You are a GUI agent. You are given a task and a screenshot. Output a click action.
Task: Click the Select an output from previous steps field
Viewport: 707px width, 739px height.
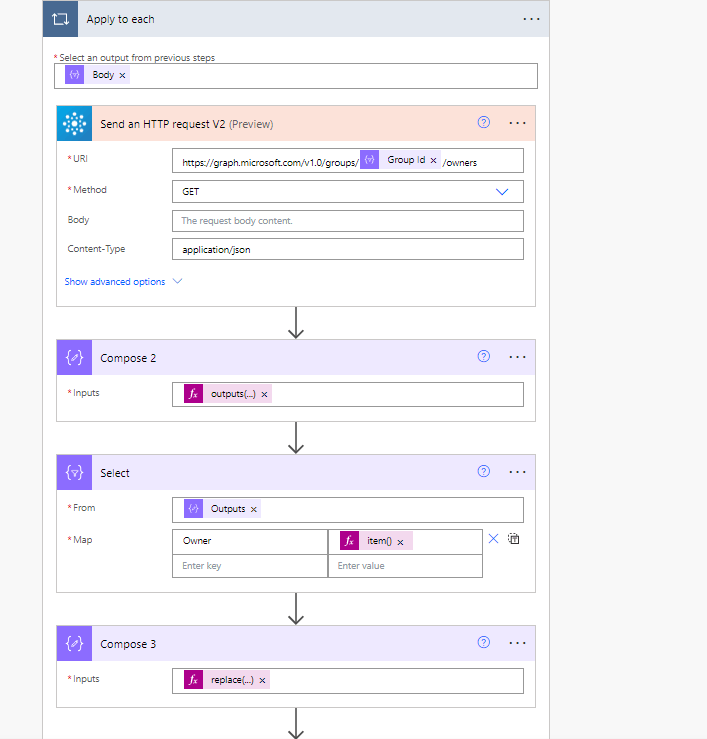click(x=296, y=76)
